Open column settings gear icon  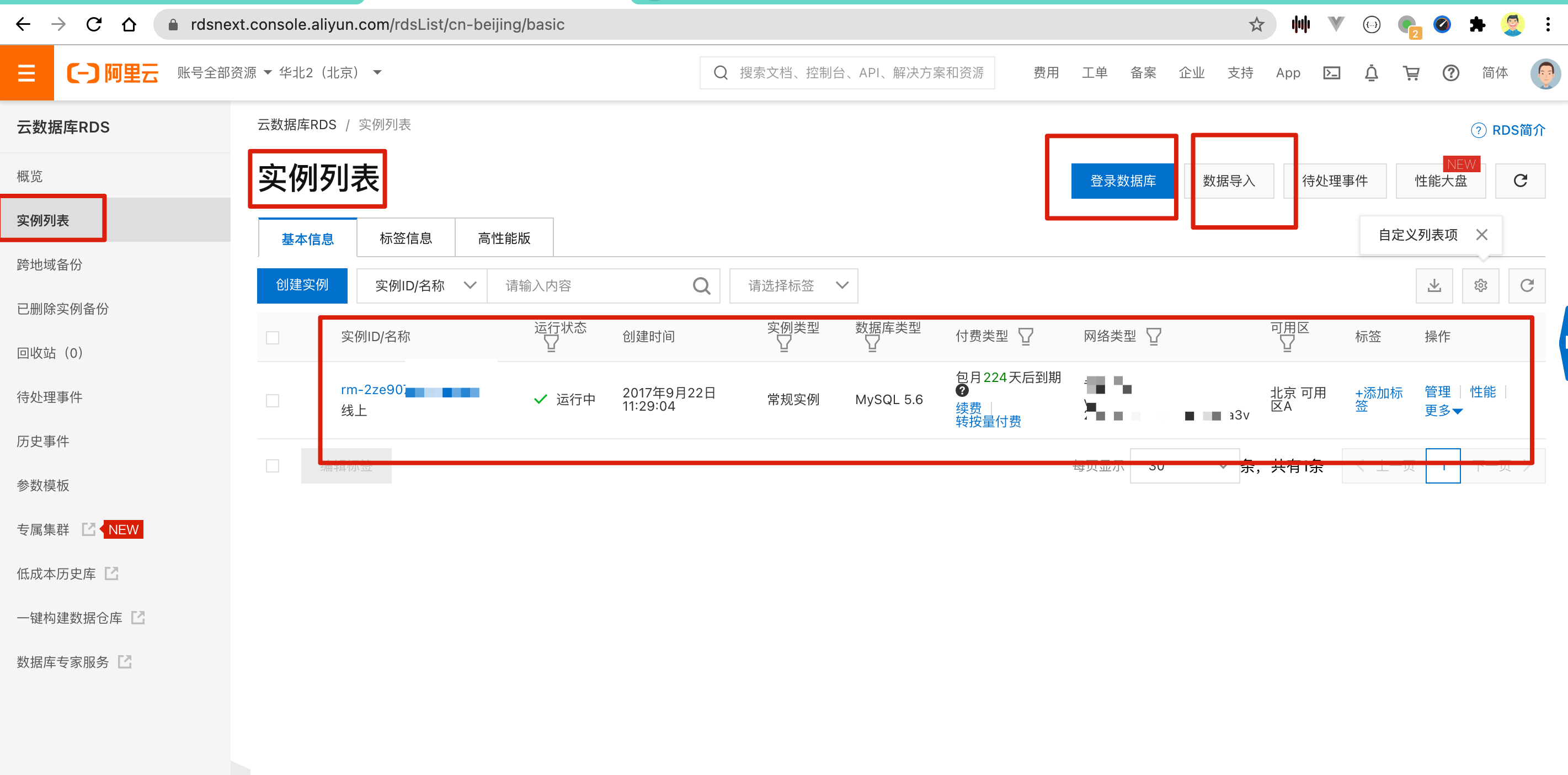click(x=1480, y=285)
